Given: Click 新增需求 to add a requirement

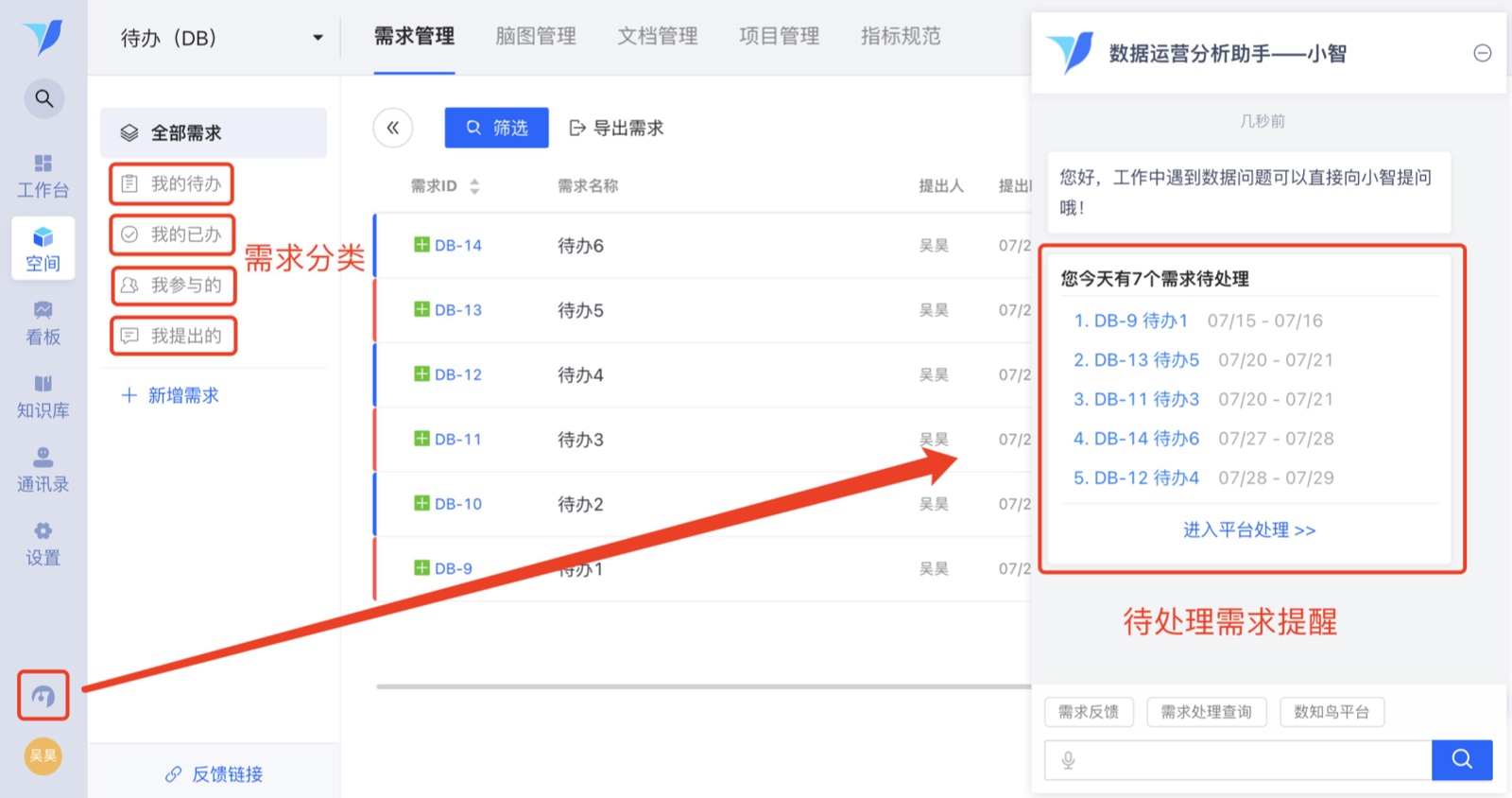Looking at the screenshot, I should pos(170,395).
